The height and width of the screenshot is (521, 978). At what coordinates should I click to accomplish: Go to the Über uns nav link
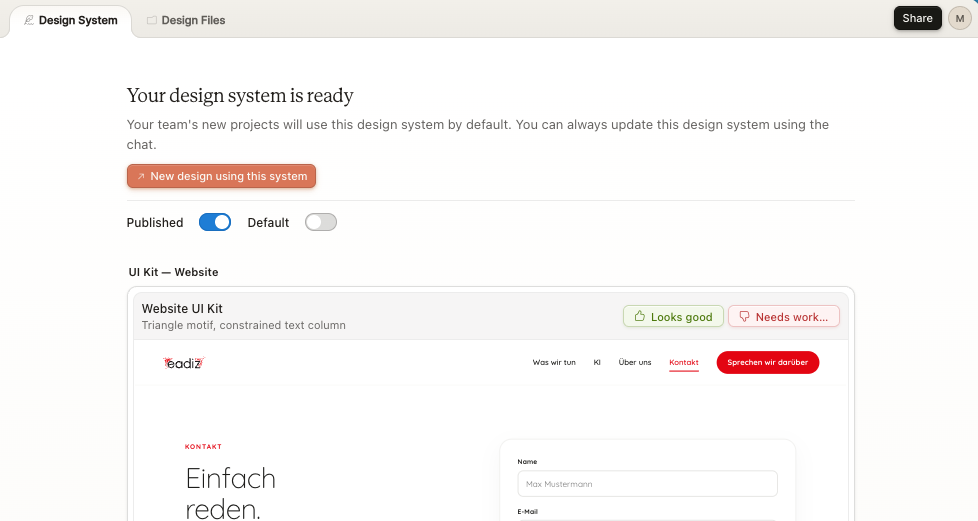(x=635, y=362)
